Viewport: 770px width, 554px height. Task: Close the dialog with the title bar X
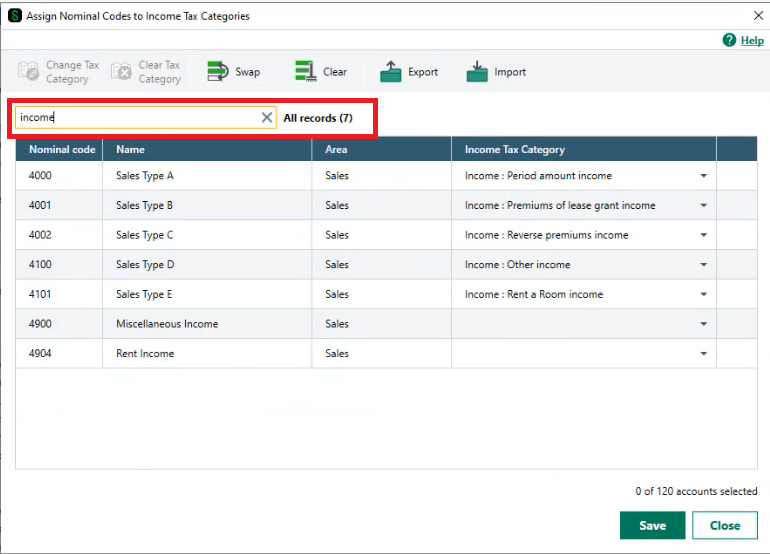pos(758,16)
